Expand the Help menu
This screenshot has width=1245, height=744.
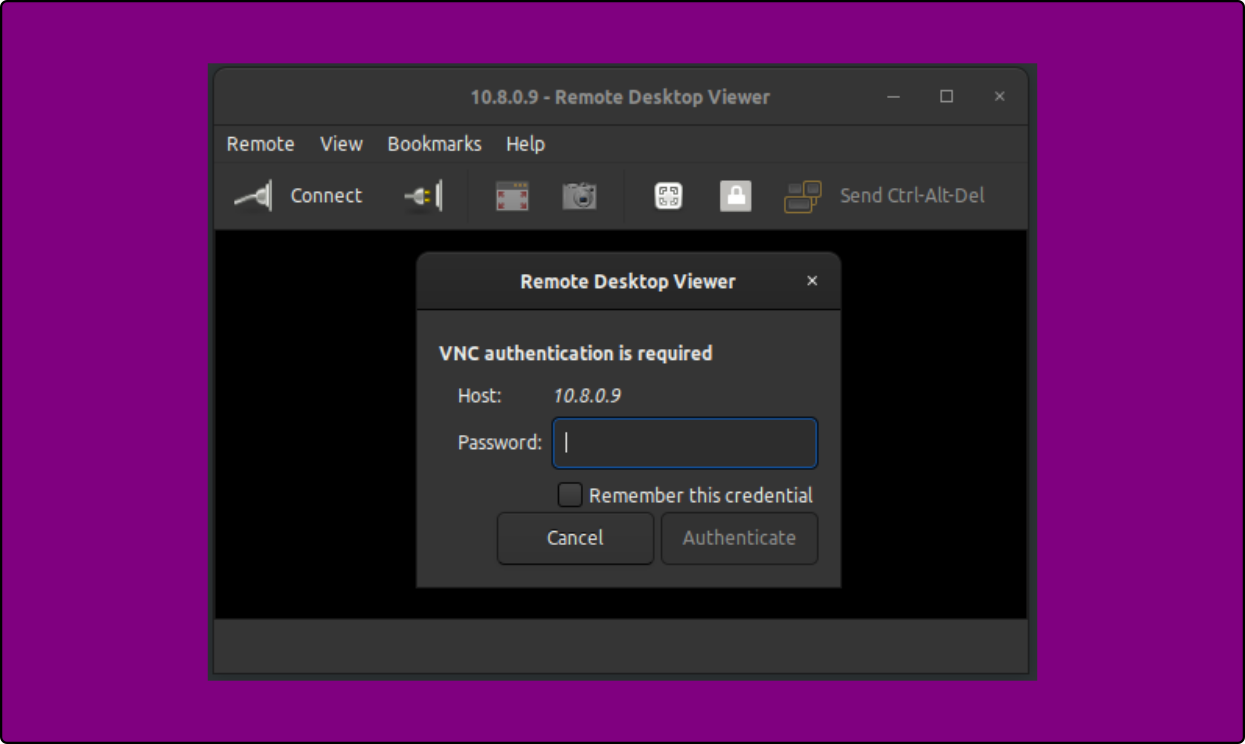(524, 144)
